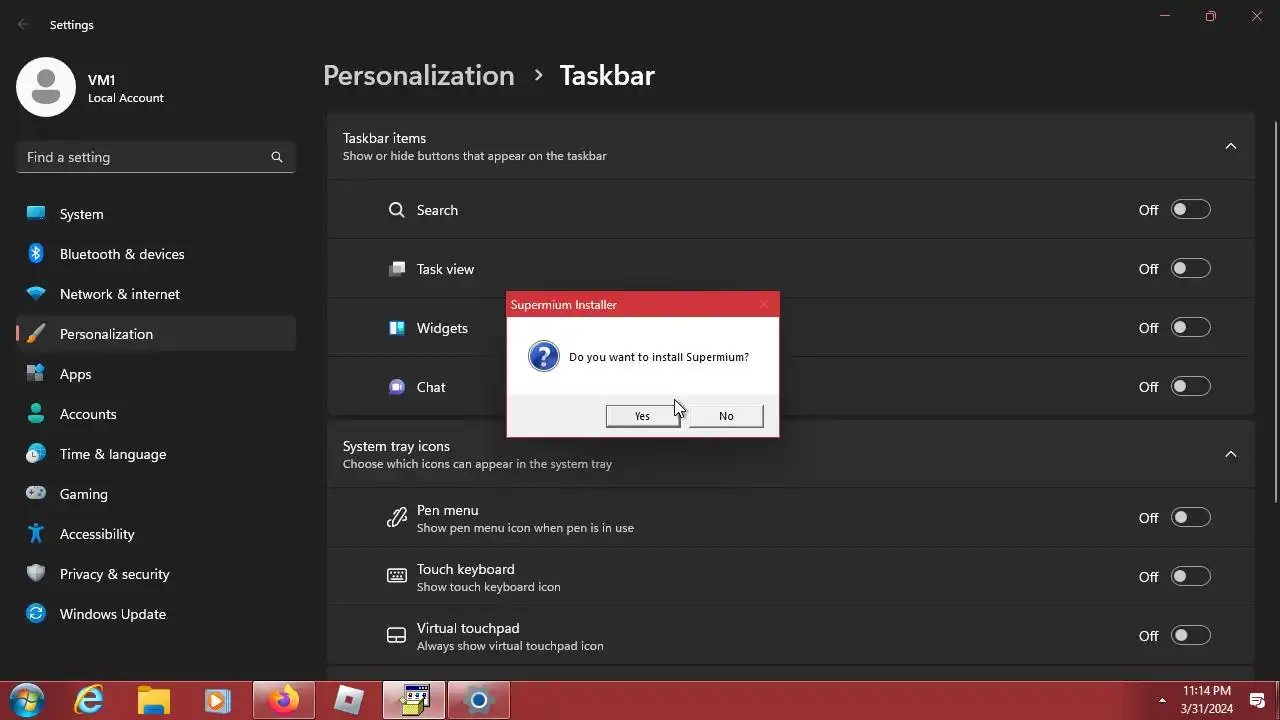Click the Touch keyboard row icon

(397, 576)
